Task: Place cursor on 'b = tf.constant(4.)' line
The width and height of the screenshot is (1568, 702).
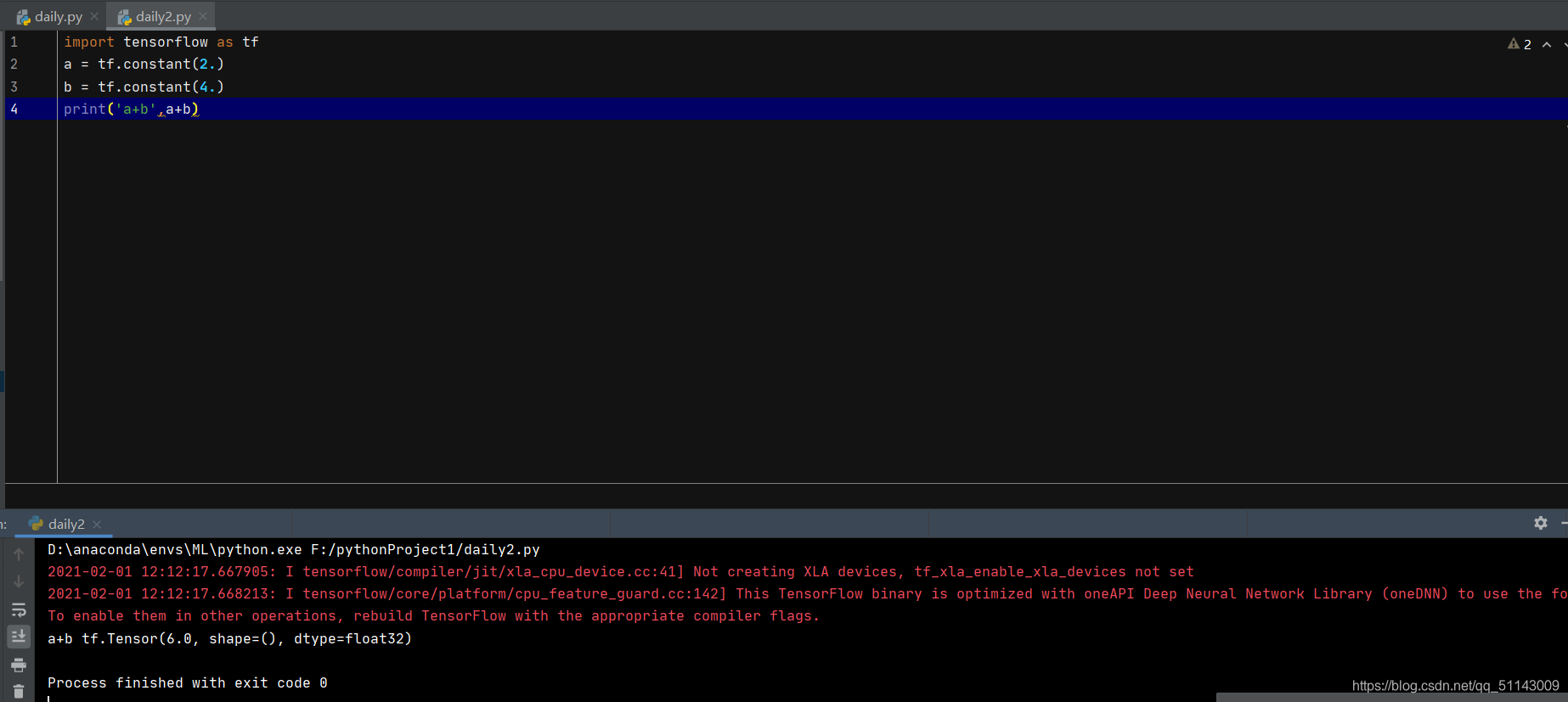Action: tap(144, 87)
